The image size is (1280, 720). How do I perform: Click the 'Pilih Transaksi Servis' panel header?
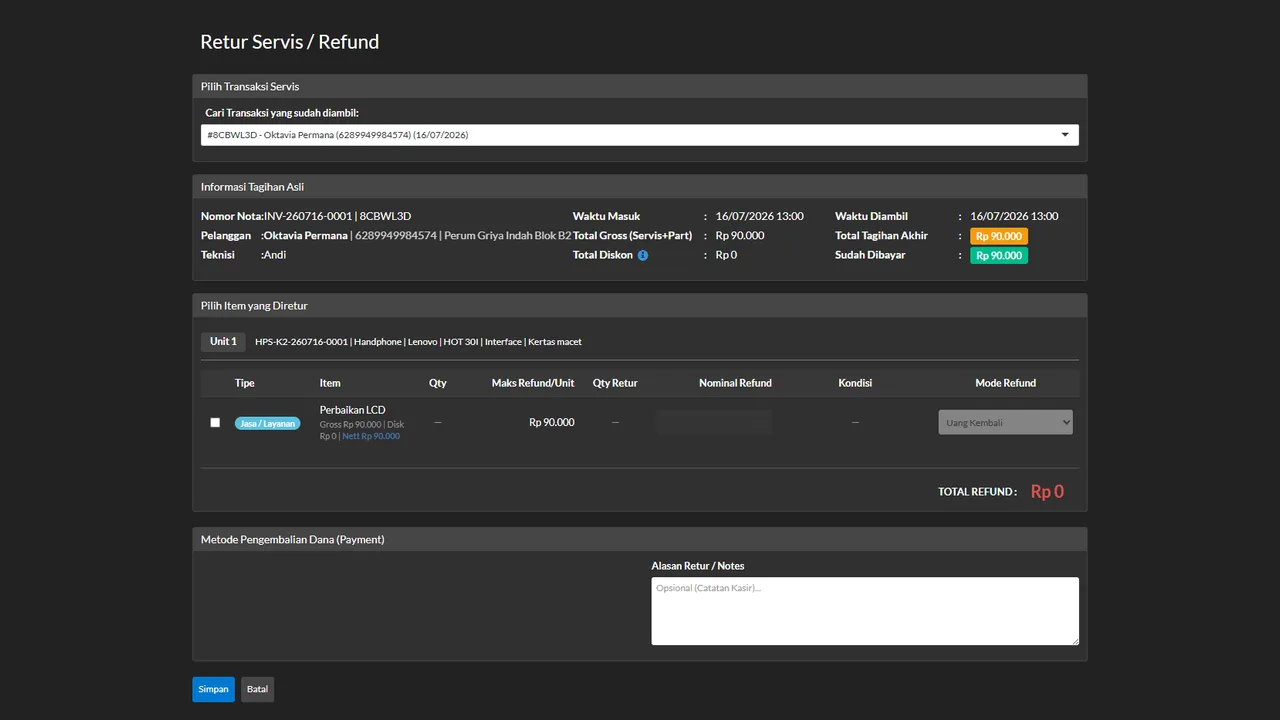click(640, 86)
